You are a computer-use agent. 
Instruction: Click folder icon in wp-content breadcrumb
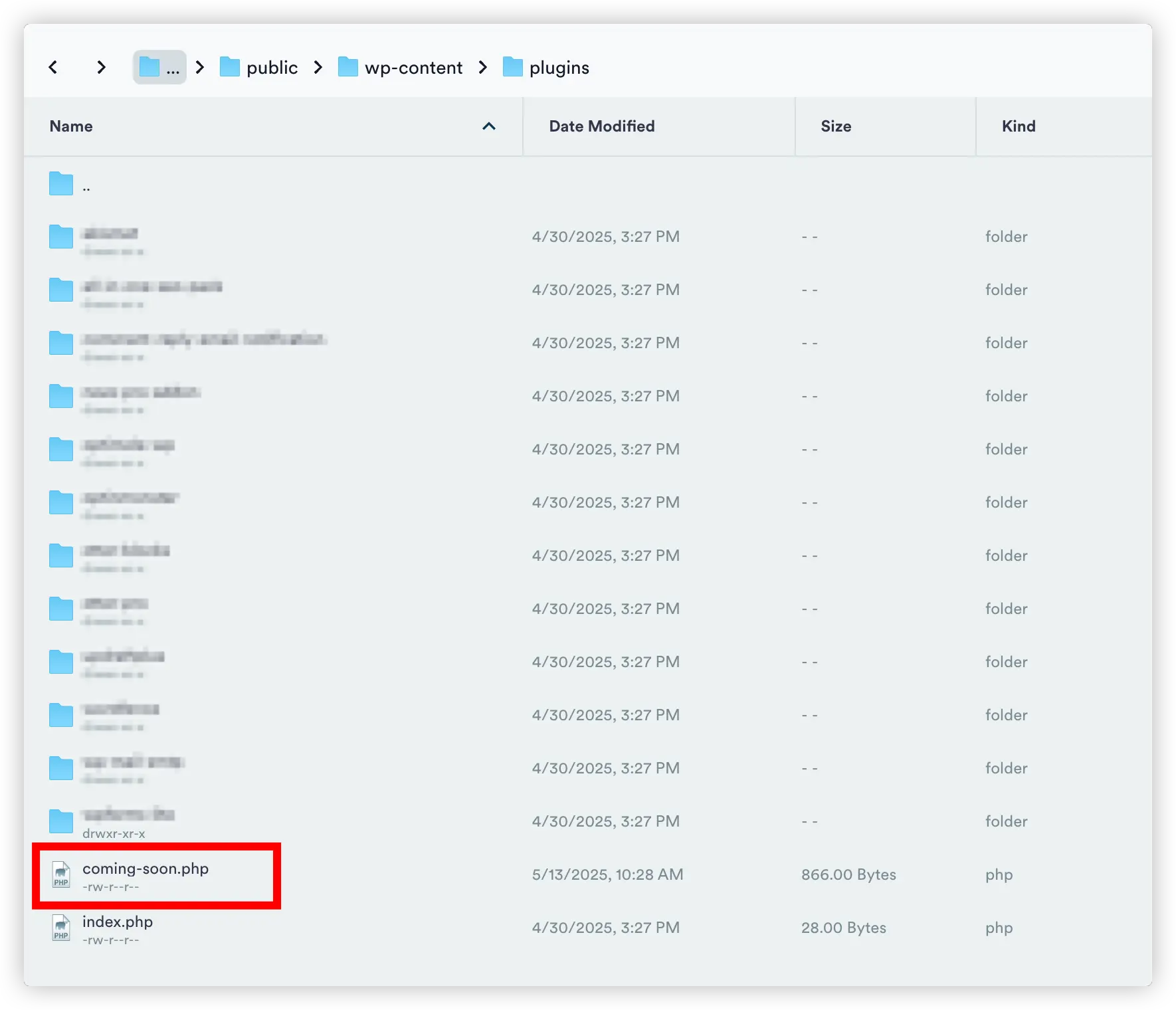click(348, 66)
